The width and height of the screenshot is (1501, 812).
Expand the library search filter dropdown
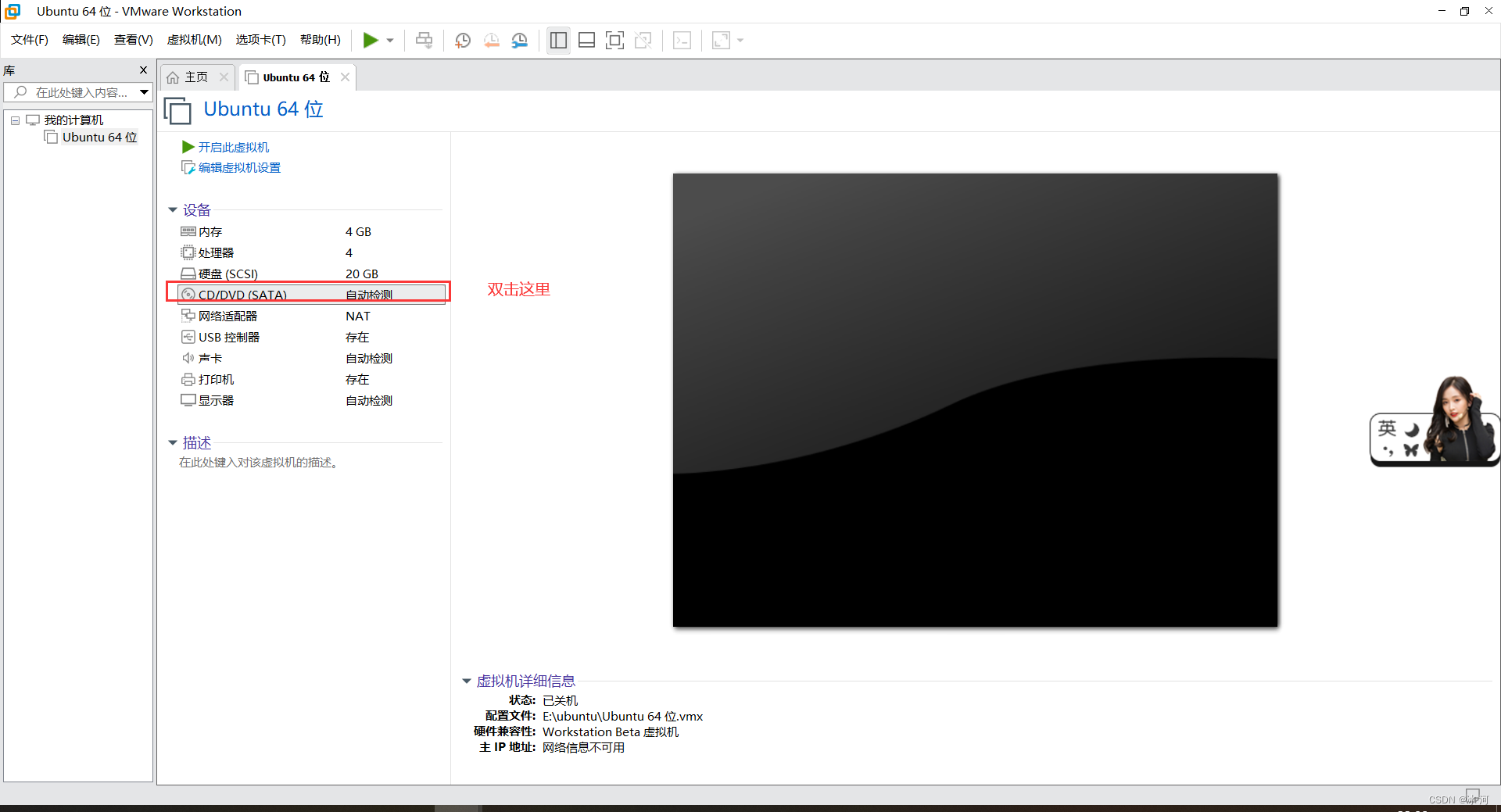(x=144, y=92)
